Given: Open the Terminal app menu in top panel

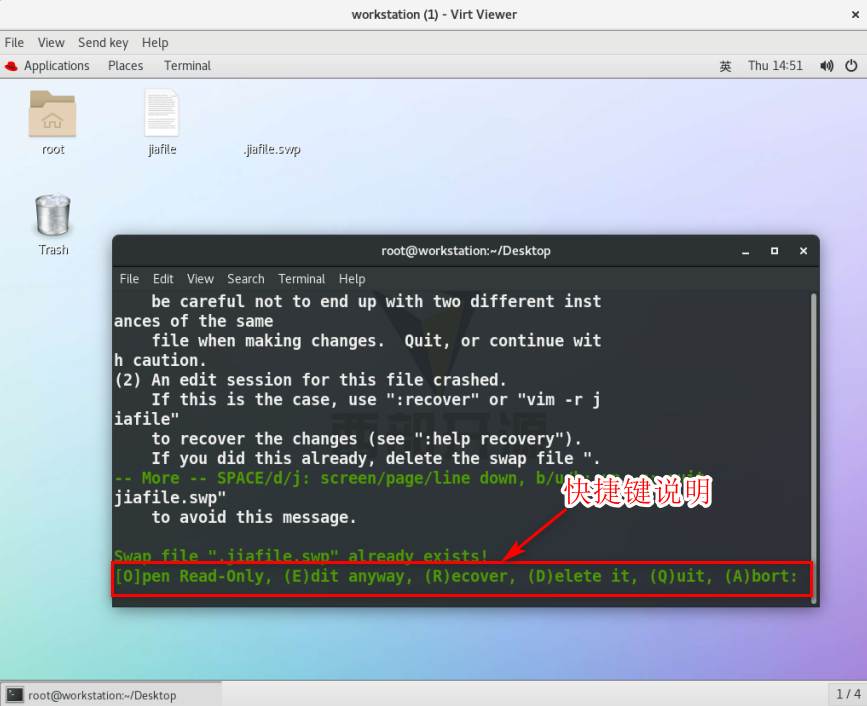Looking at the screenshot, I should click(187, 66).
